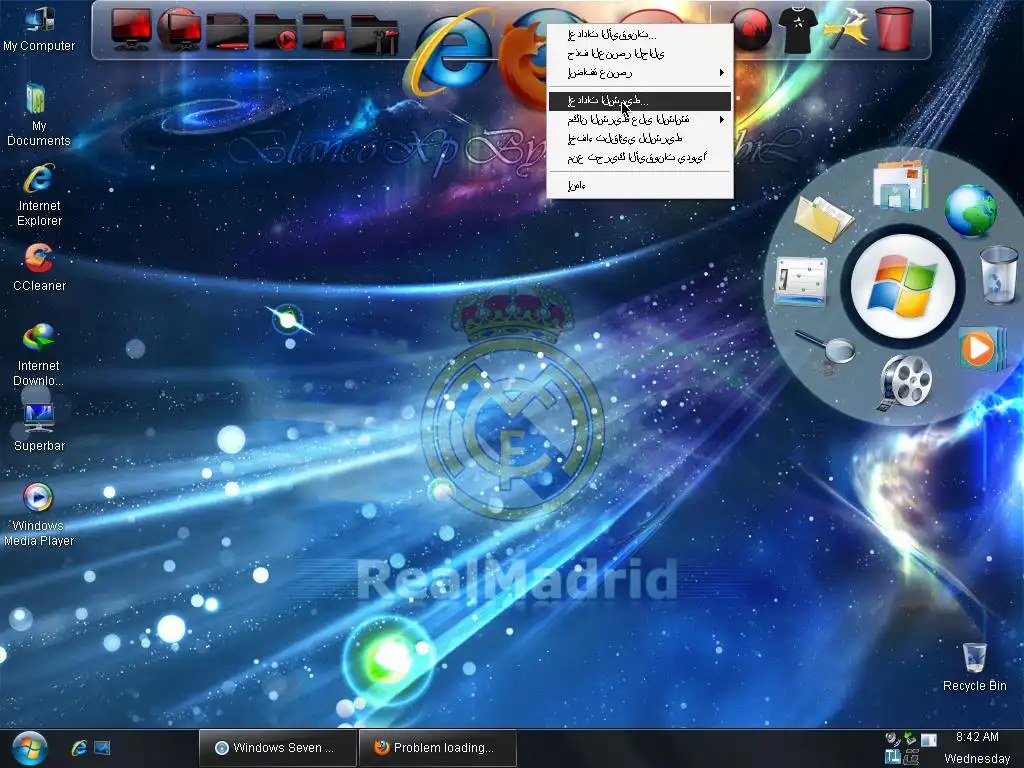Open My Documents desktop icon
Image resolution: width=1024 pixels, height=768 pixels.
point(38,114)
